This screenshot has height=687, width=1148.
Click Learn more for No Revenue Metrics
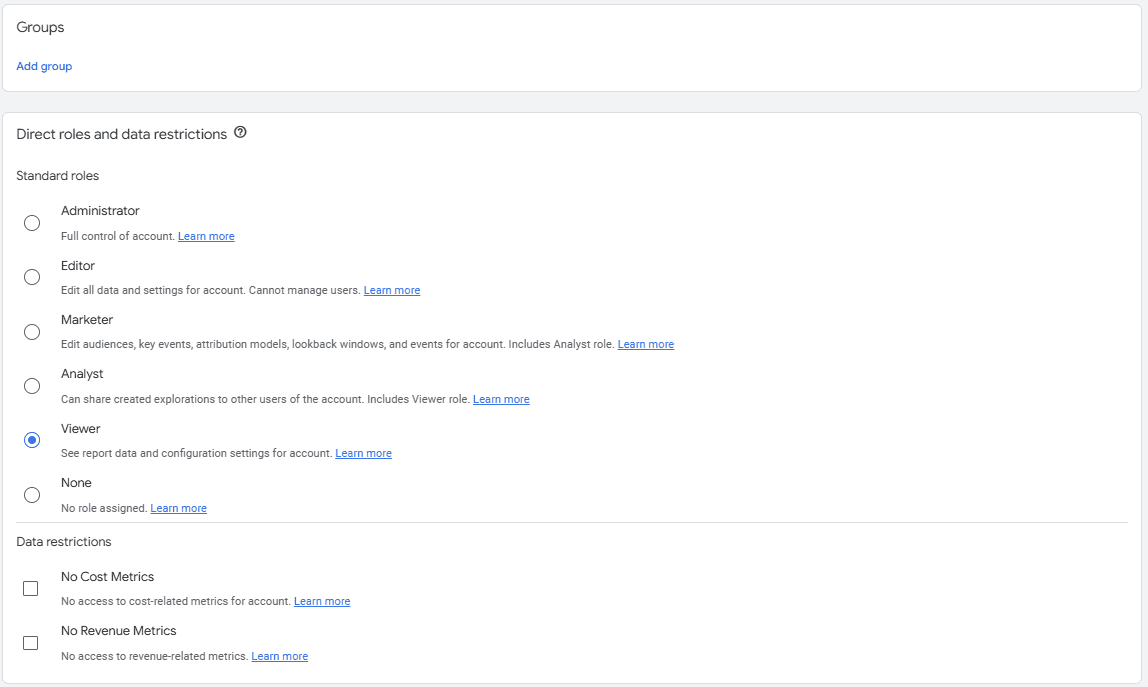279,656
